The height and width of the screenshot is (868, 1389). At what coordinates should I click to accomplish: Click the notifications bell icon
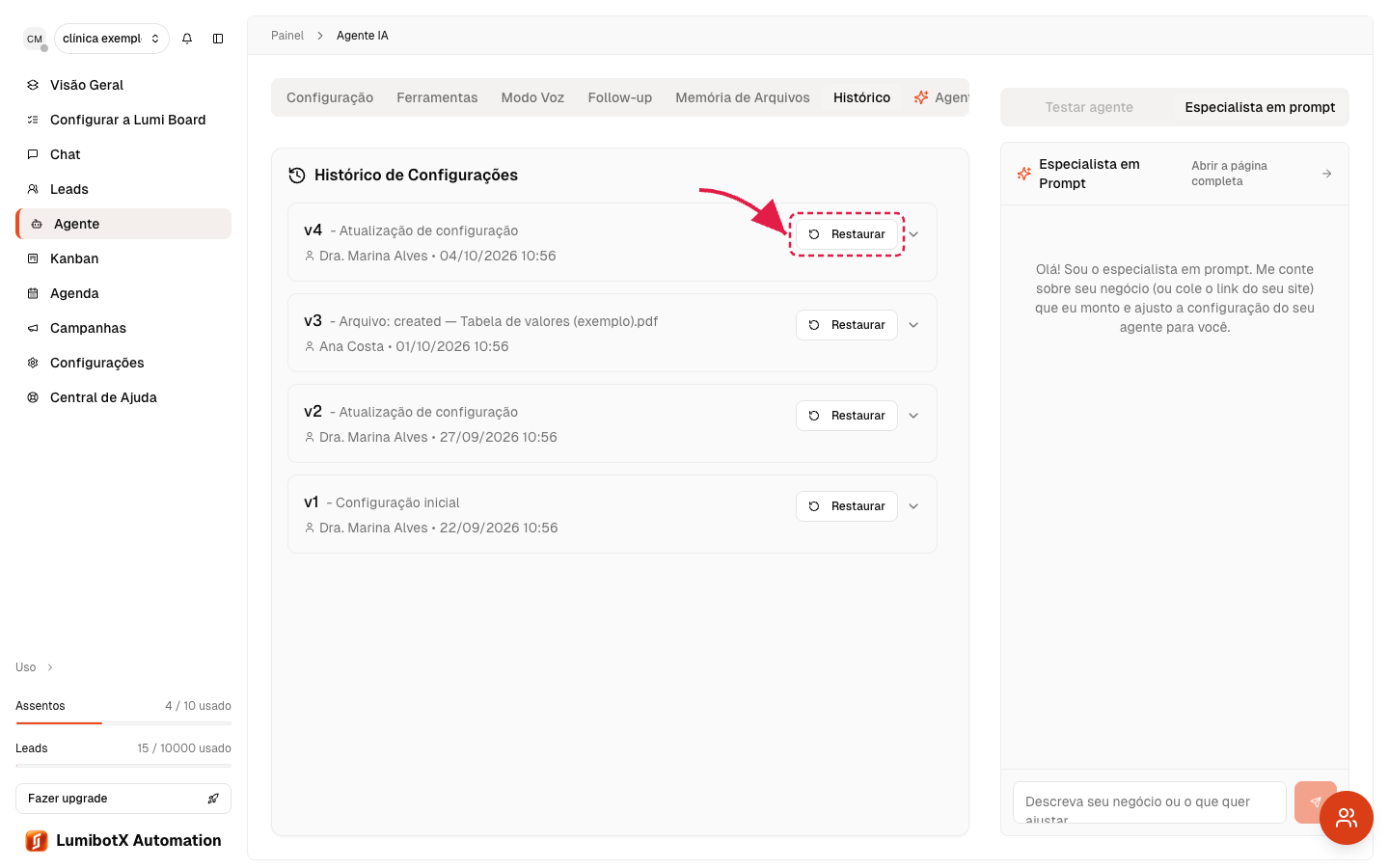187,39
